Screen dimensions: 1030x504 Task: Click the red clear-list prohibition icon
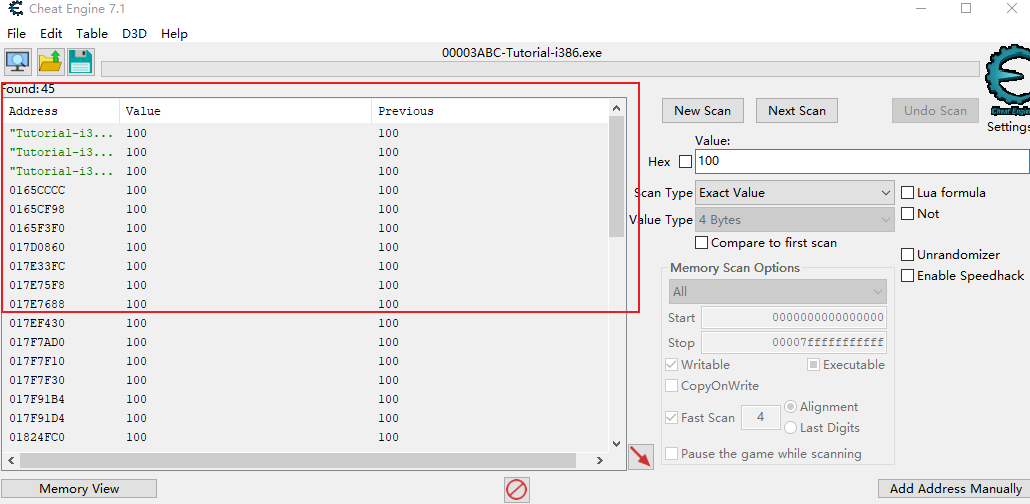click(x=517, y=490)
